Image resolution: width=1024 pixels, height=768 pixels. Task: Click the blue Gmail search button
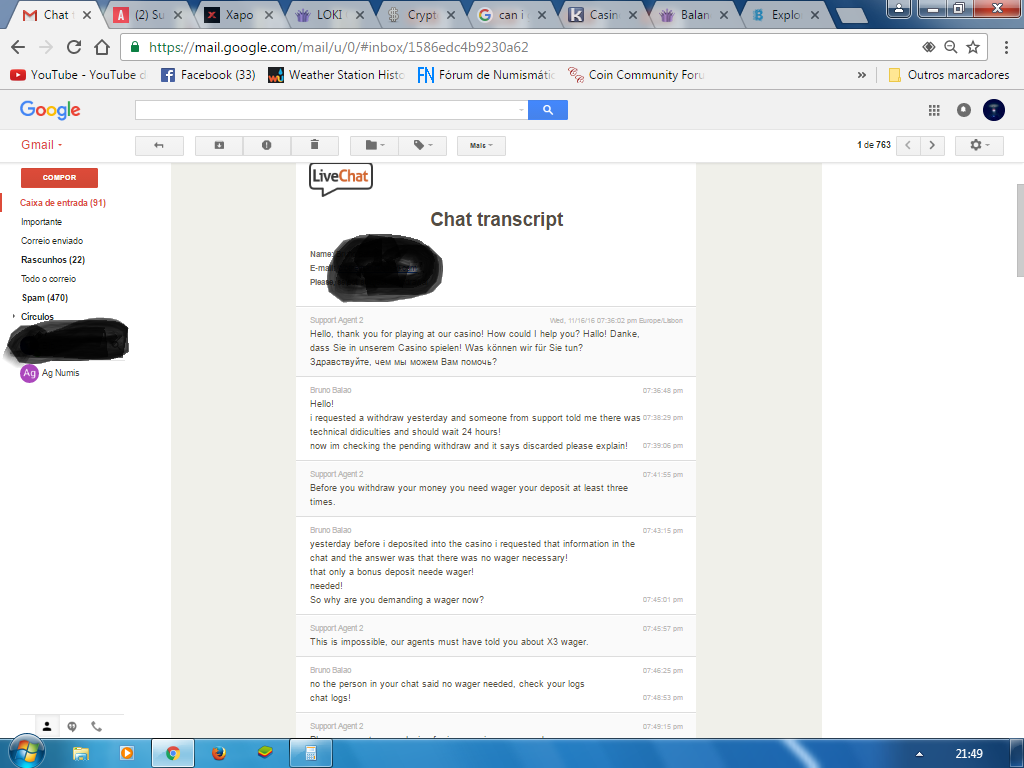pyautogui.click(x=547, y=110)
